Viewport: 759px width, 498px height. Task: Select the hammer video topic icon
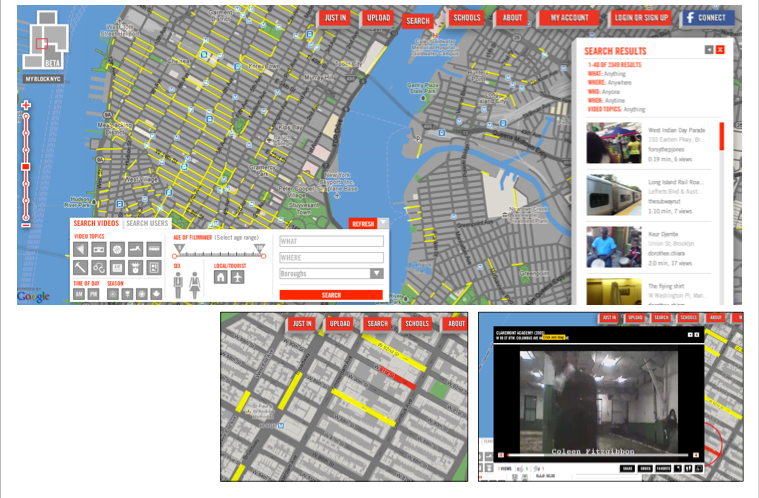[x=80, y=267]
